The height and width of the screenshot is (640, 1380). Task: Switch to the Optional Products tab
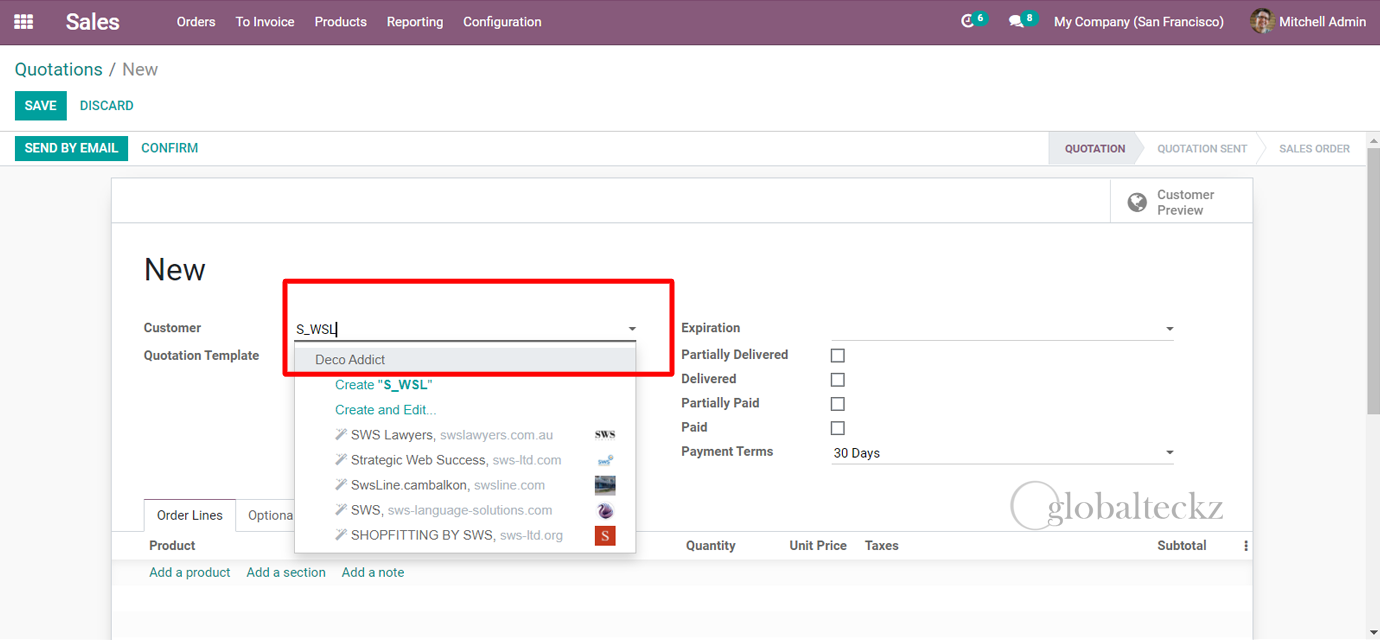tap(266, 515)
